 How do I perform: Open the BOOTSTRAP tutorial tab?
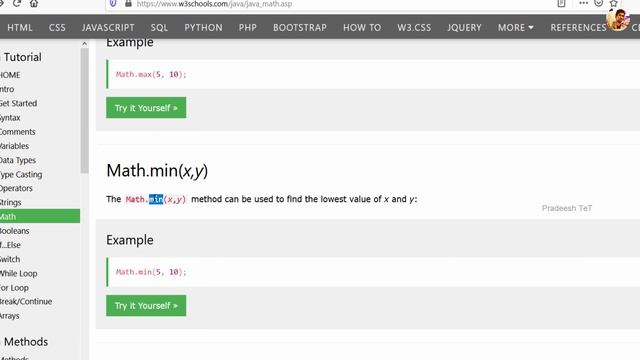tap(300, 27)
